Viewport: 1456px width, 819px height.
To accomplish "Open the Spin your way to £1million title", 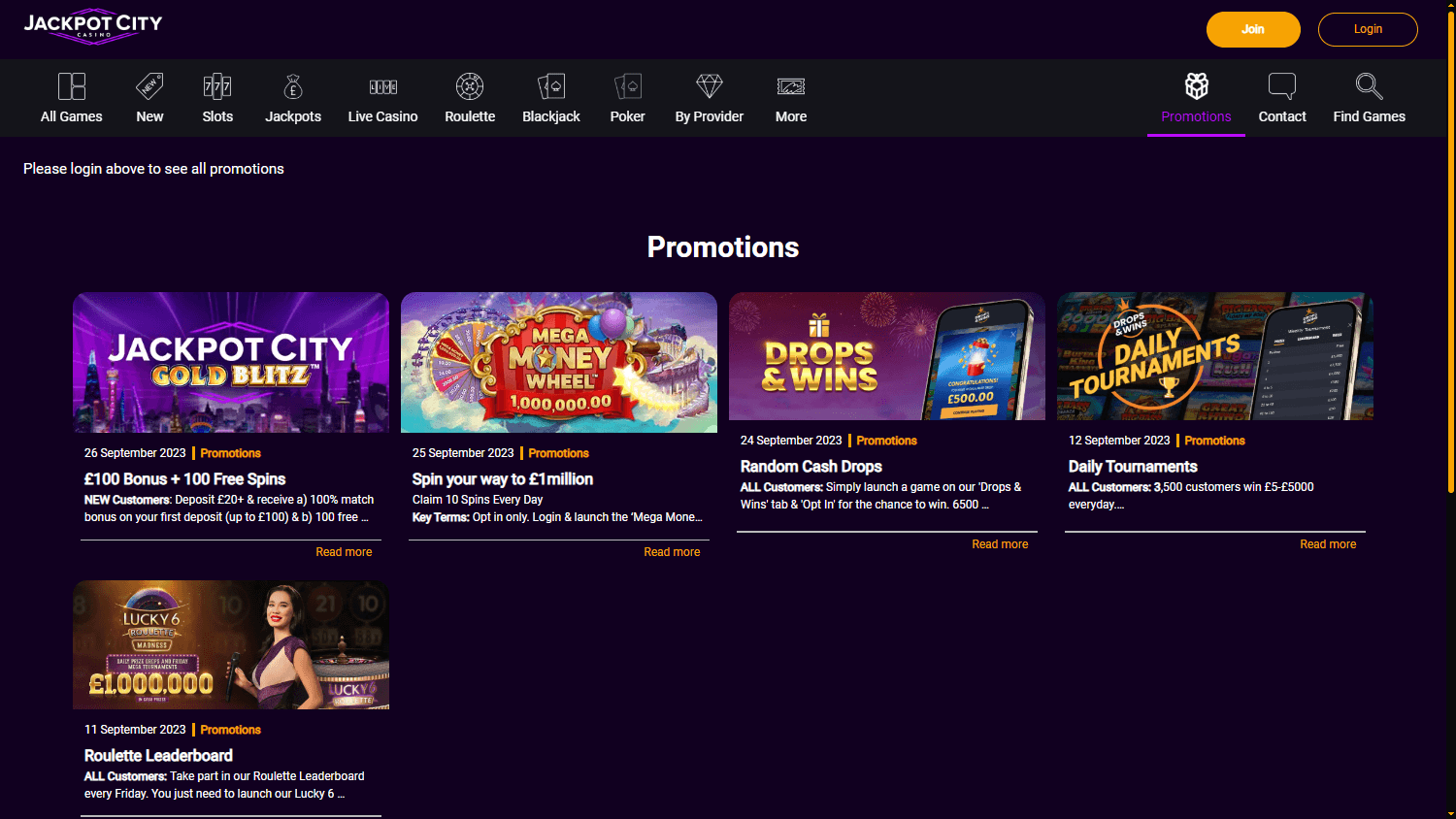I will (x=503, y=479).
